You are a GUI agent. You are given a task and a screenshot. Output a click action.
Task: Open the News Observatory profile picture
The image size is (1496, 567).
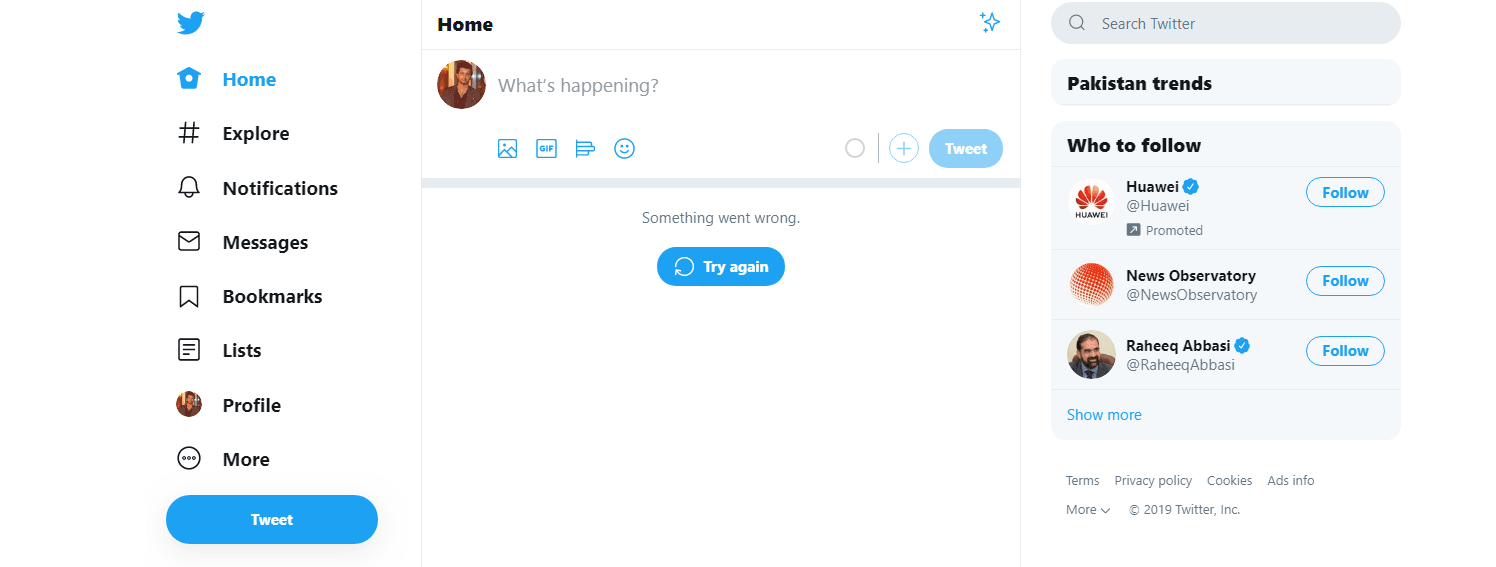[x=1091, y=285]
